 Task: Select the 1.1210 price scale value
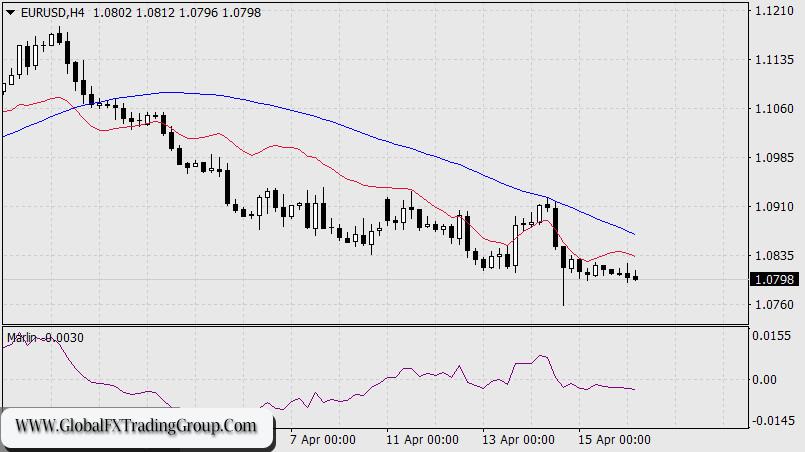click(x=775, y=11)
